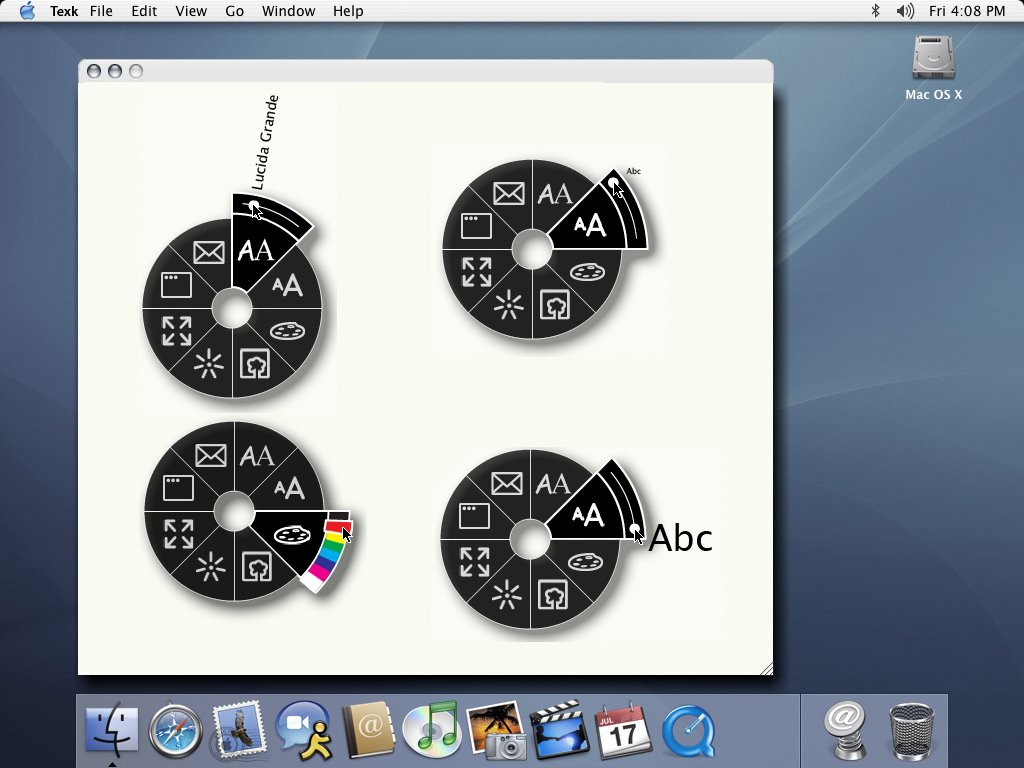Screen dimensions: 1024x768
Task: Open the Window menu
Action: tap(289, 11)
